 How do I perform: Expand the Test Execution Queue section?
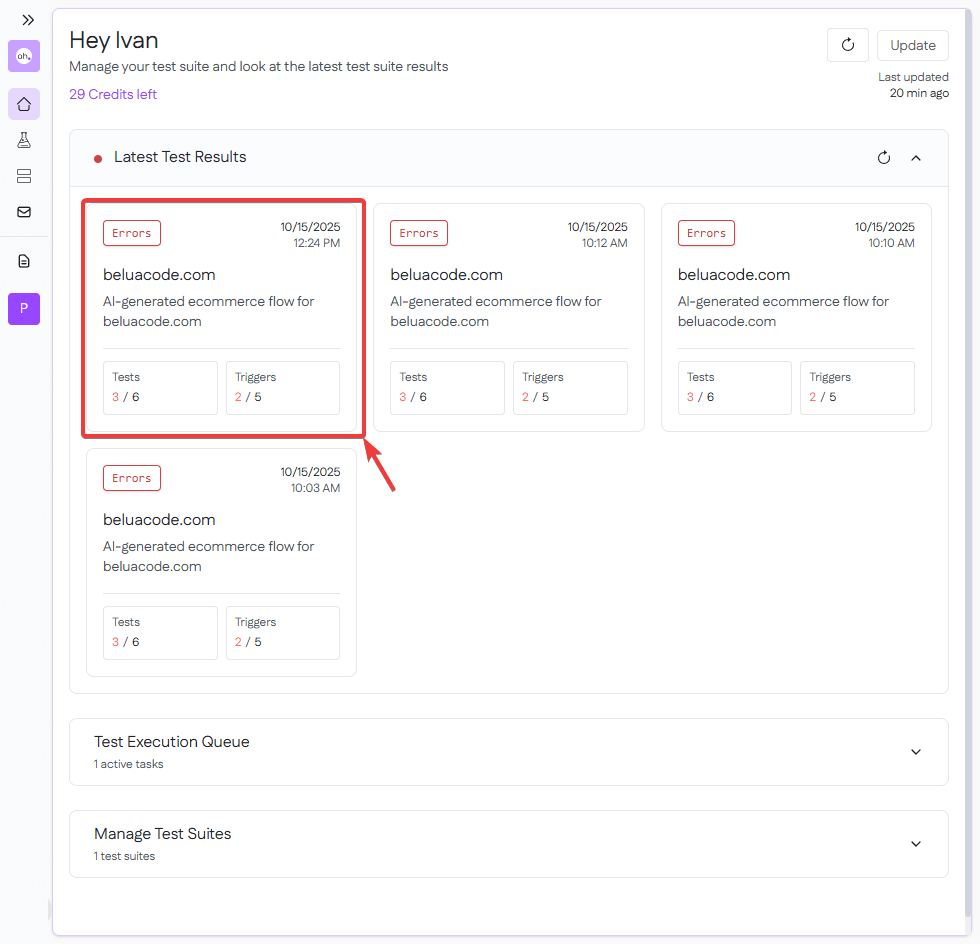[x=916, y=752]
